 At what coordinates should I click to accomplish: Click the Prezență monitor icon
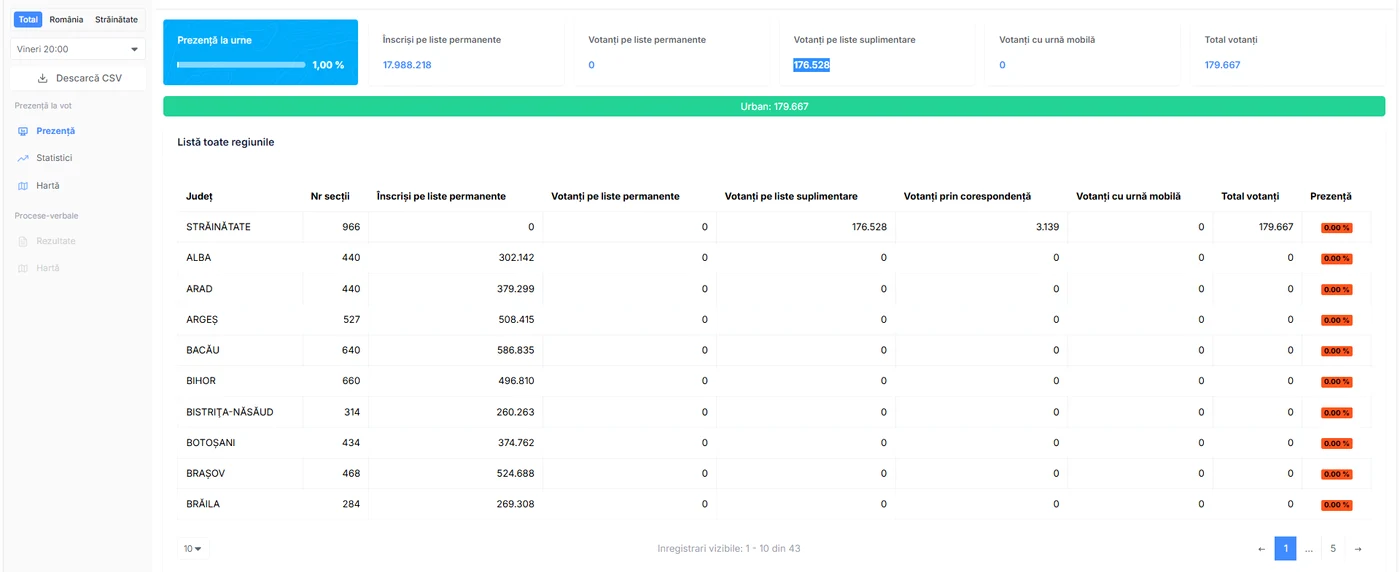pyautogui.click(x=23, y=131)
